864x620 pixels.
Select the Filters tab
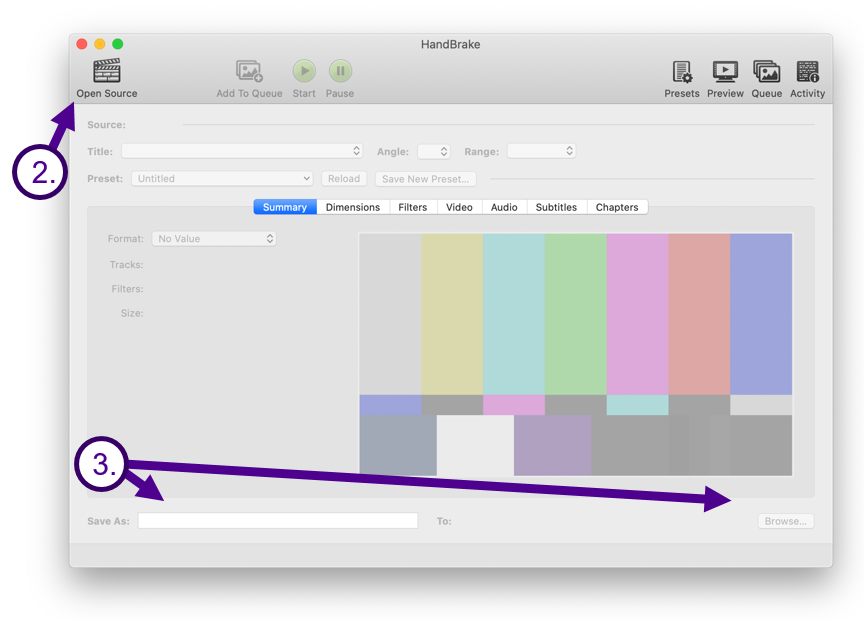pyautogui.click(x=412, y=207)
